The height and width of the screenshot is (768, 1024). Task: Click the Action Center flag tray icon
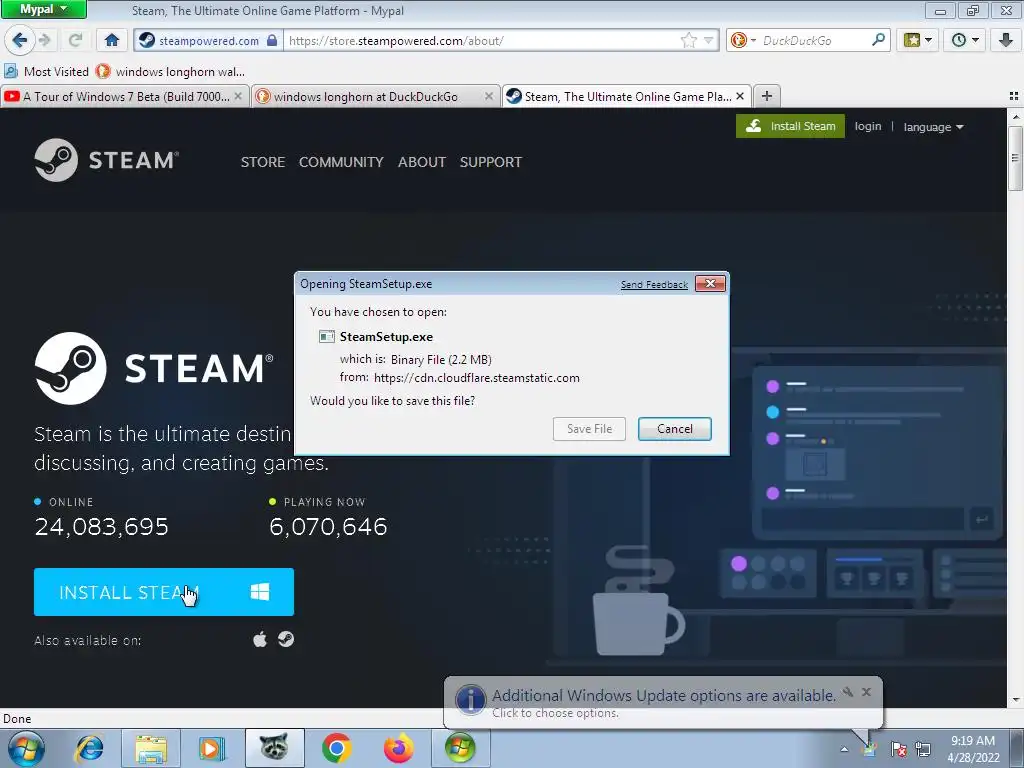[x=899, y=749]
